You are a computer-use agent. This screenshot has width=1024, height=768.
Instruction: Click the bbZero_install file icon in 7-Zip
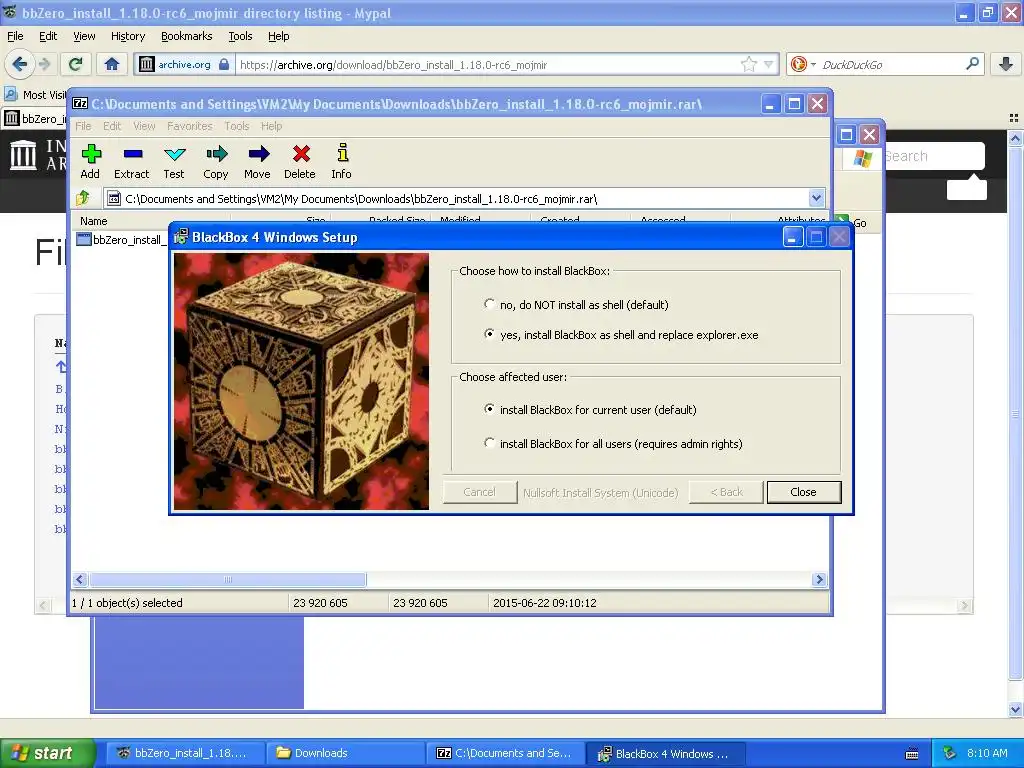[x=84, y=240]
